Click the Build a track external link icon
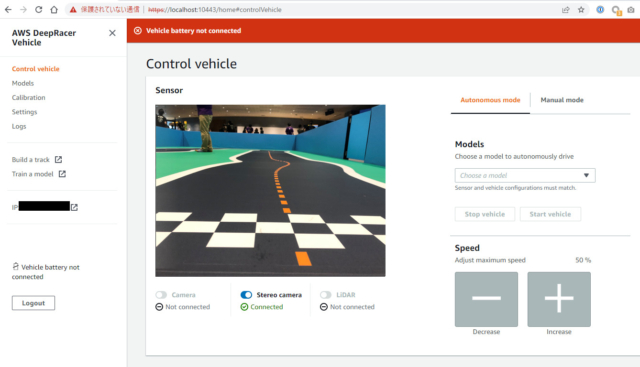640x367 pixels. pyautogui.click(x=58, y=159)
